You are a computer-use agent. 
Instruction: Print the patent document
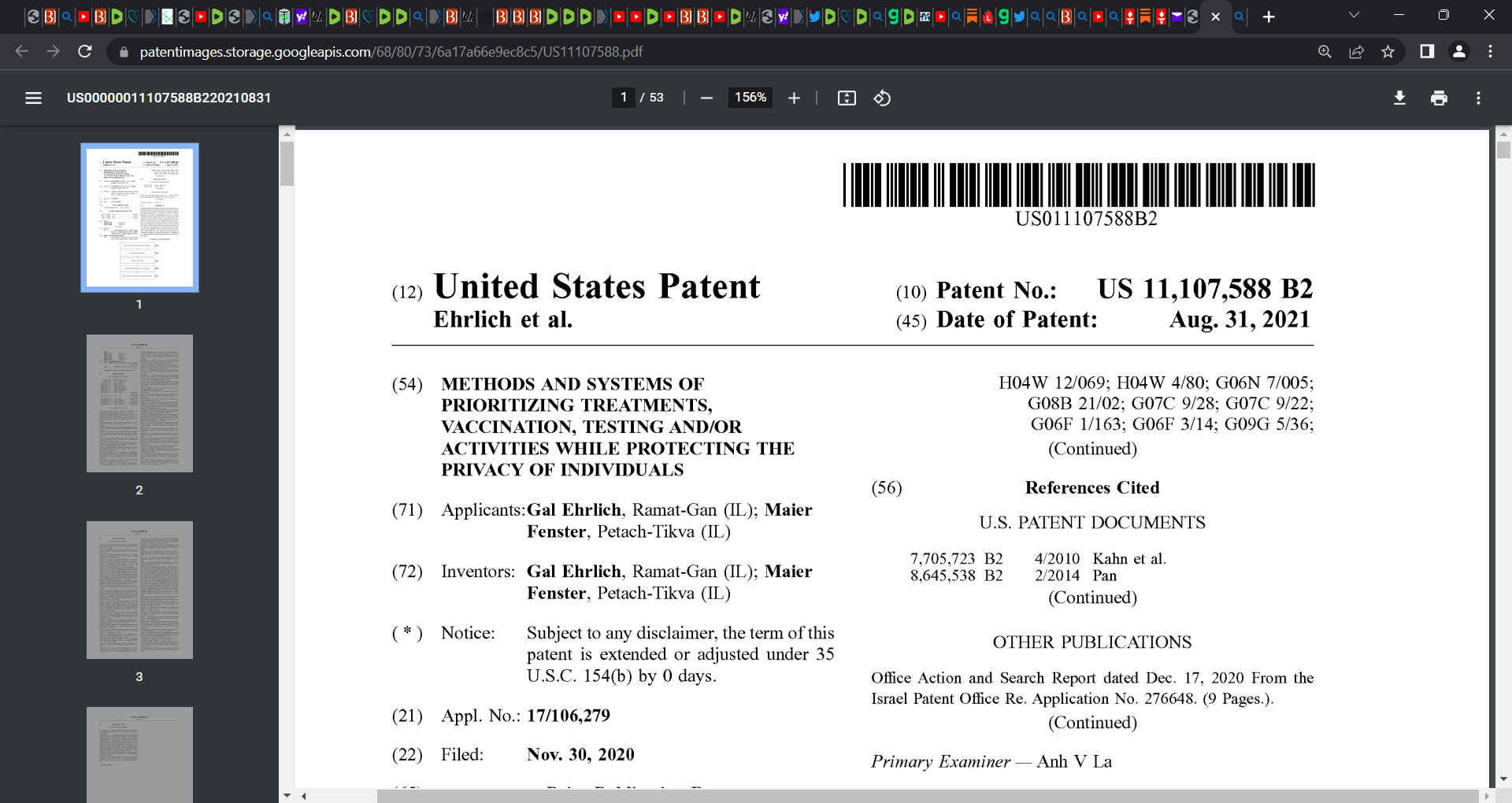(1439, 98)
